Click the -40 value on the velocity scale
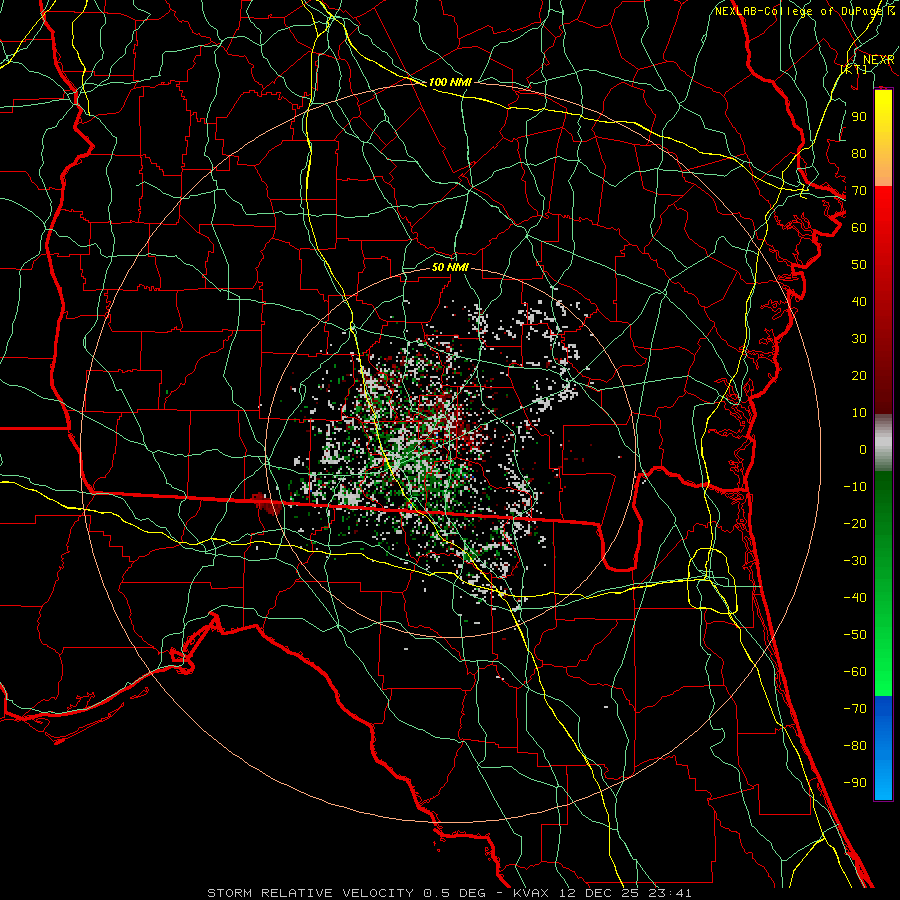 pos(855,598)
